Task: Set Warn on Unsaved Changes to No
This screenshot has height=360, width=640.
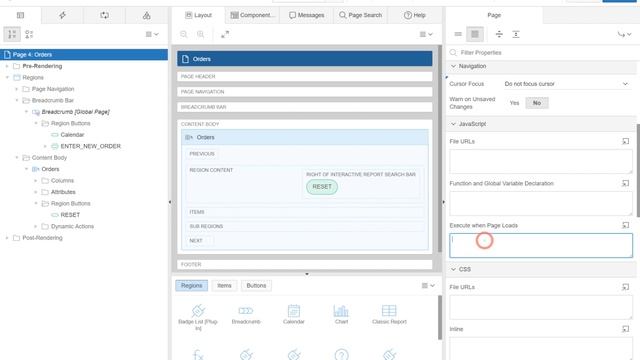Action: click(537, 103)
